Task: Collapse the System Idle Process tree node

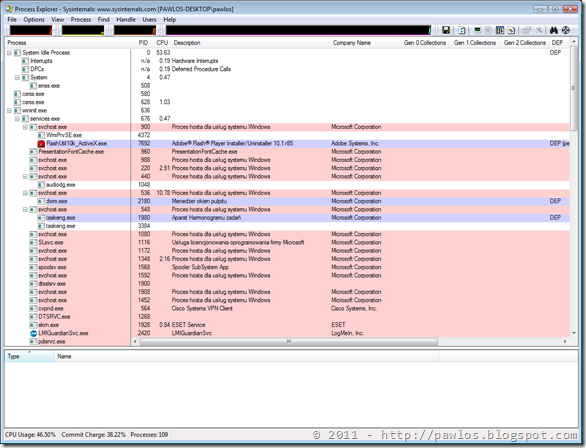Action: click(x=10, y=53)
